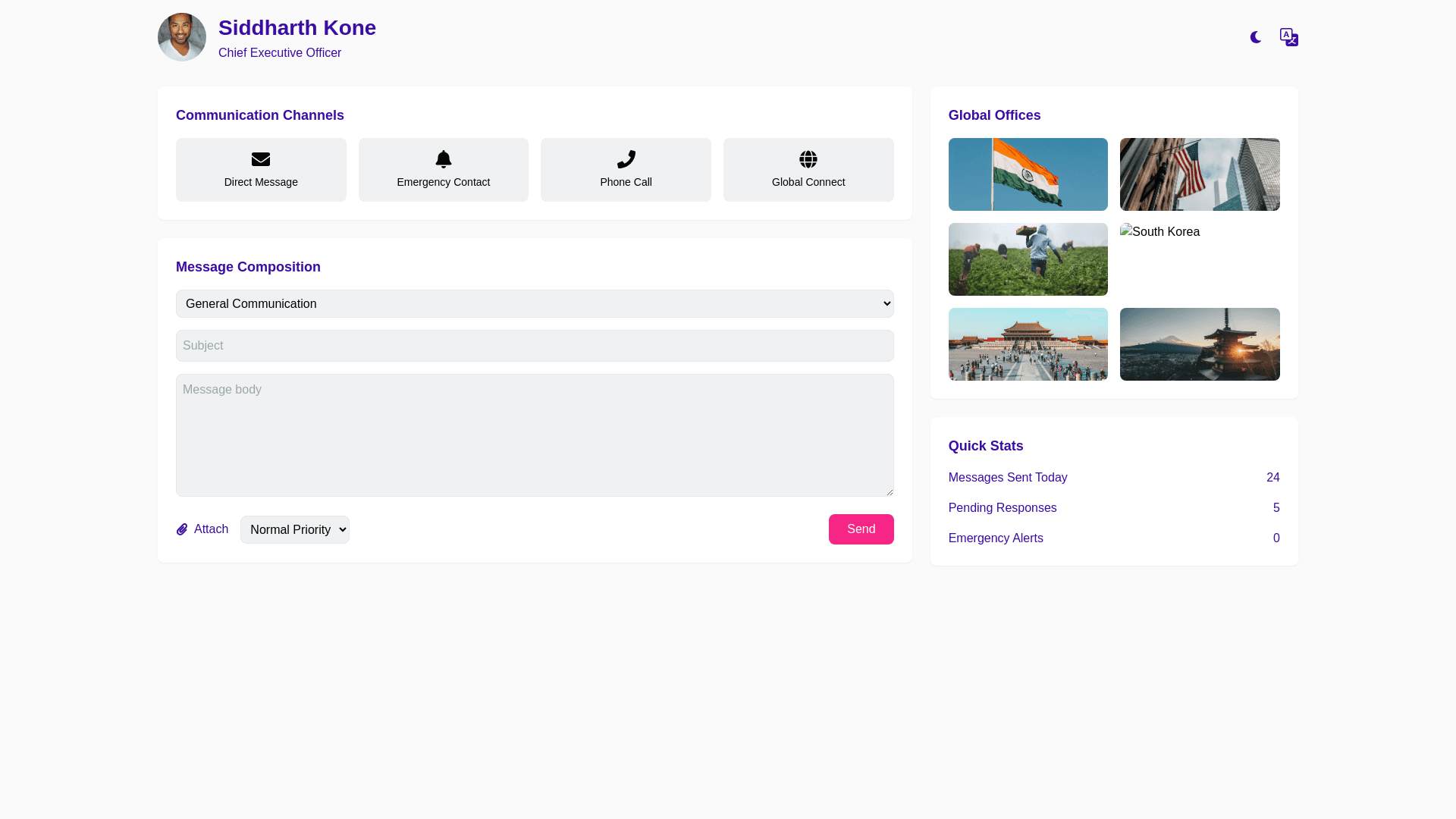Click the Direct Message envelope icon

261,159
